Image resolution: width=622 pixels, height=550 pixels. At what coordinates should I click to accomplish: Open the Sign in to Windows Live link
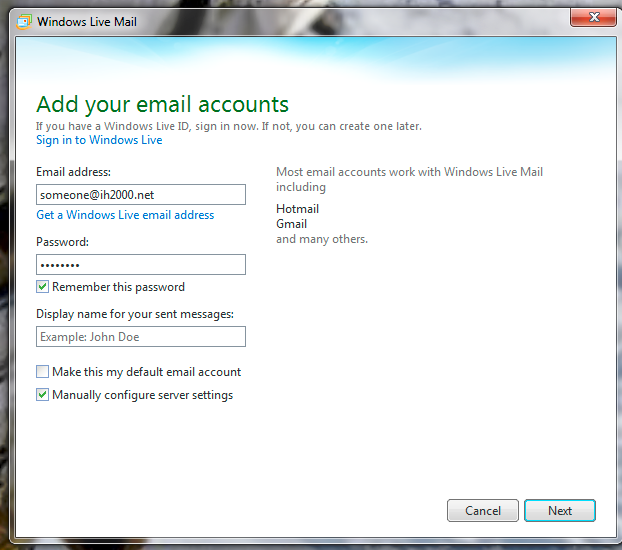99,140
